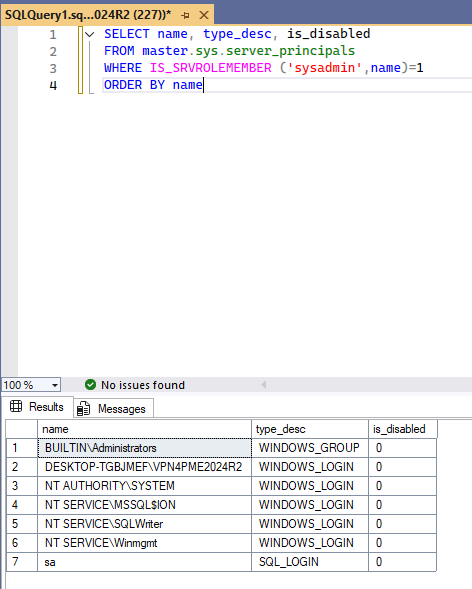Select the NT AUTHORITY\SYSTEM cell
The image size is (472, 589).
[145, 486]
